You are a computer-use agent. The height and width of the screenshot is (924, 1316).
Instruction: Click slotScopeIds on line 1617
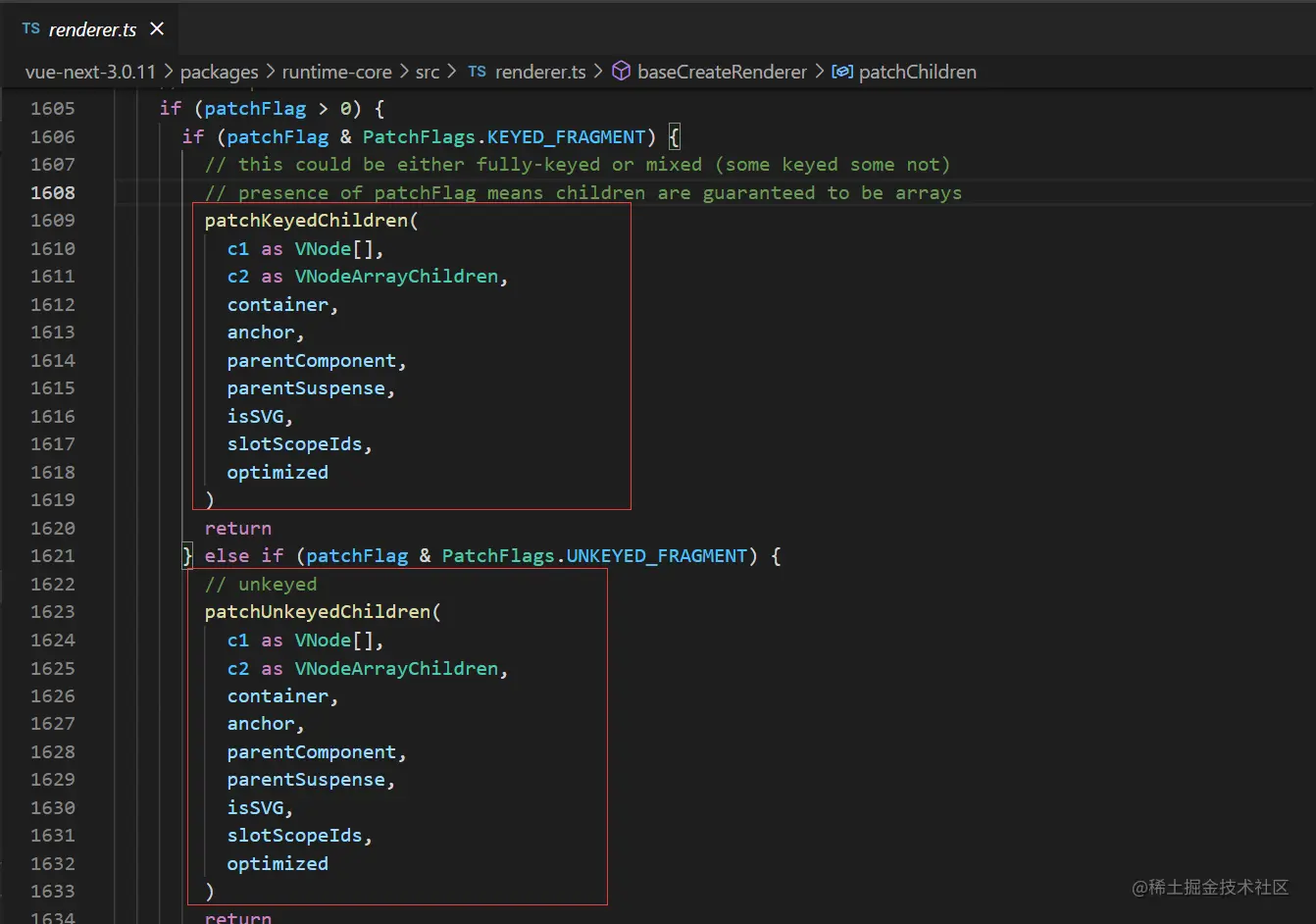294,444
